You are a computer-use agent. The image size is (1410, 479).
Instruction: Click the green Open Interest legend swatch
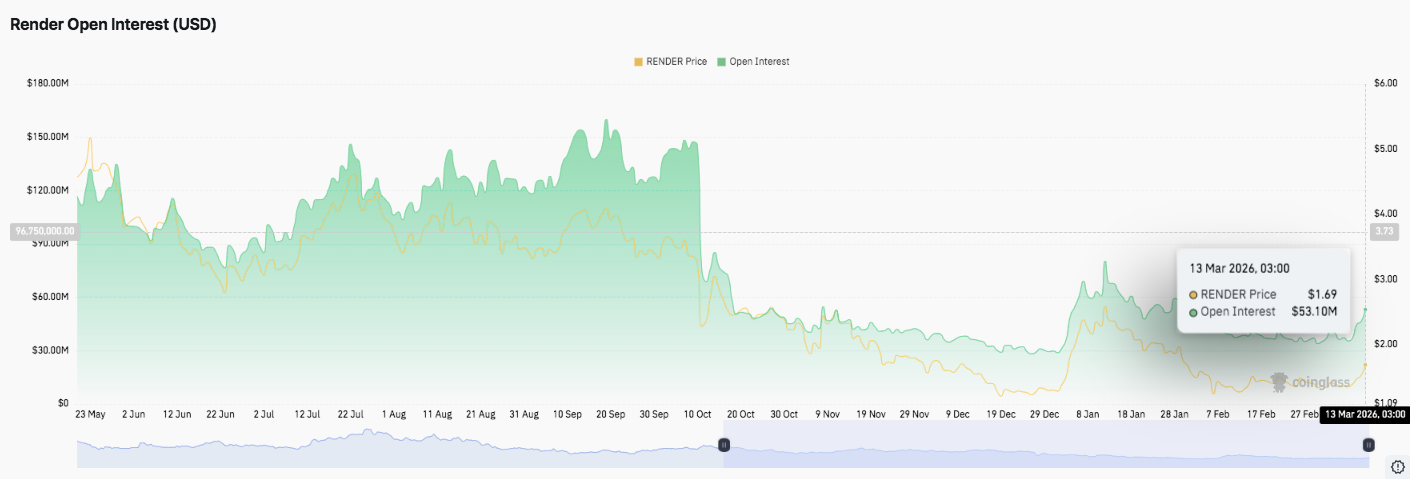[x=722, y=62]
